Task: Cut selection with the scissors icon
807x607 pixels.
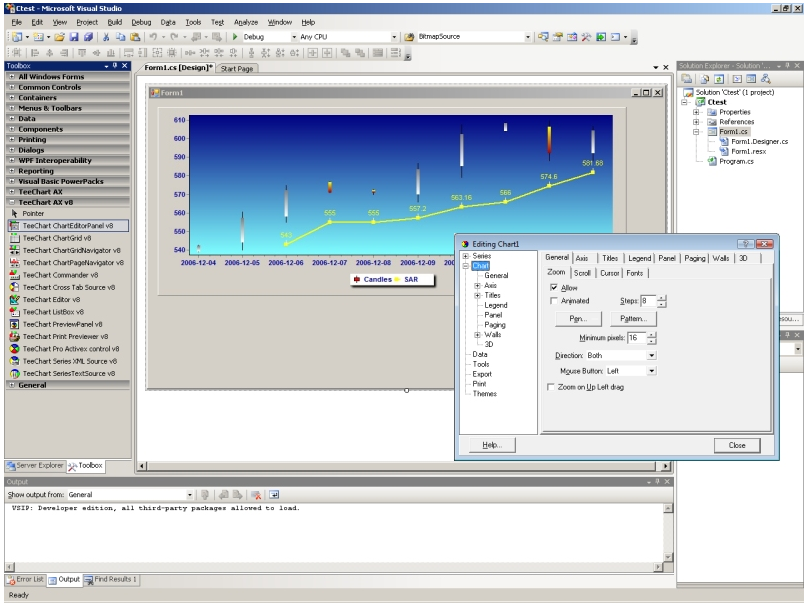Action: 106,37
